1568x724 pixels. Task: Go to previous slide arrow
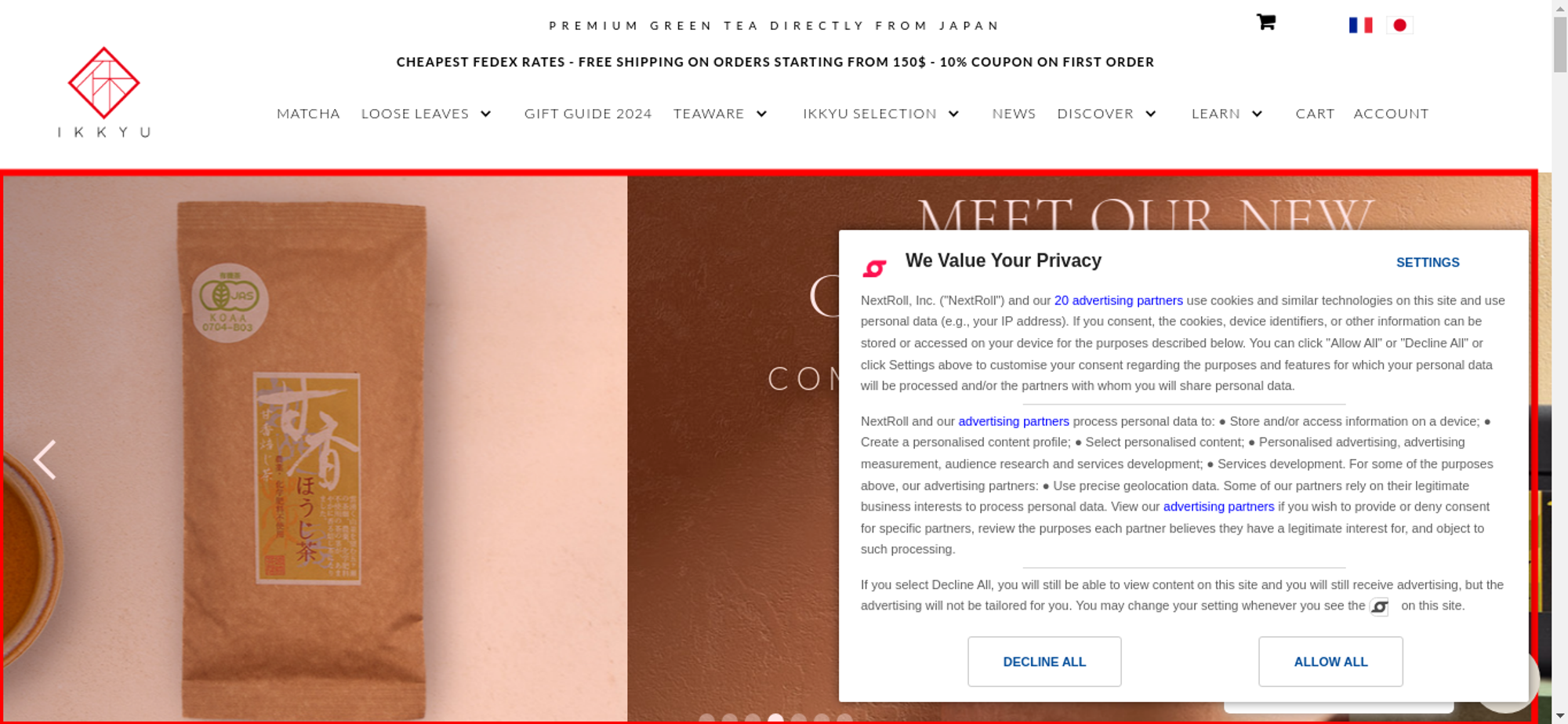45,460
